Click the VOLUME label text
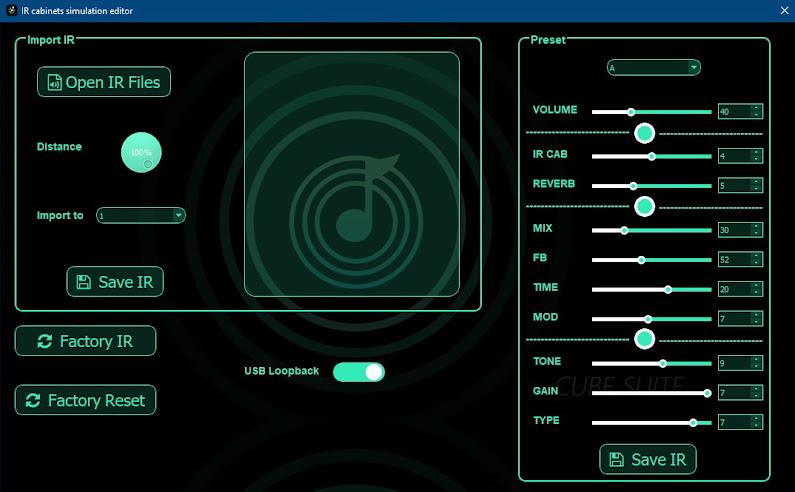795x492 pixels. (555, 110)
